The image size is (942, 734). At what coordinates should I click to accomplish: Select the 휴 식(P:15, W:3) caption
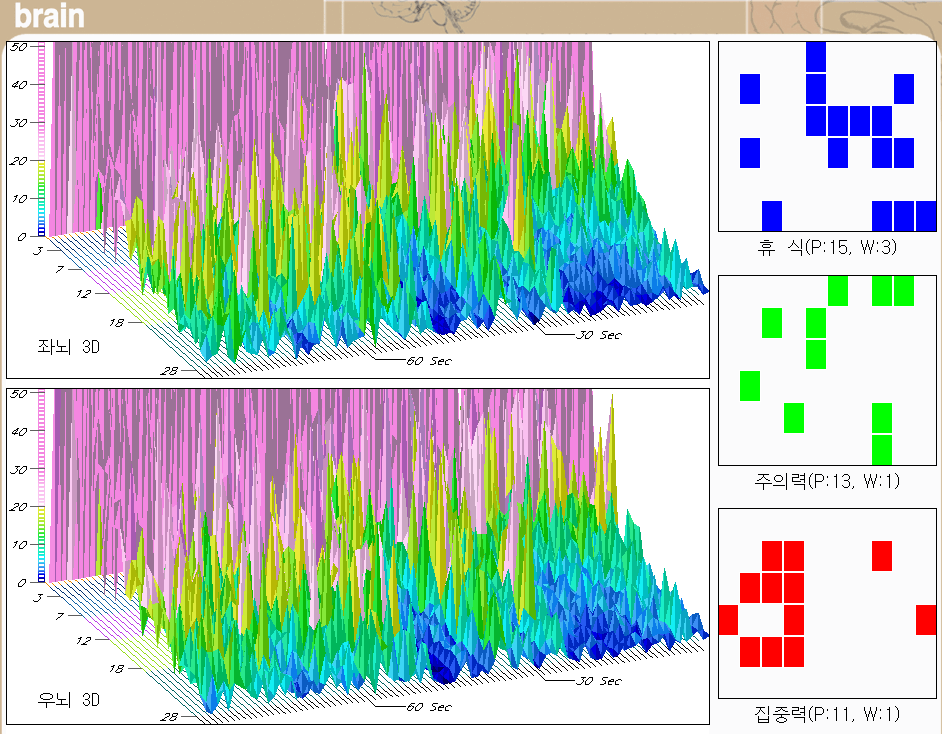coord(827,247)
